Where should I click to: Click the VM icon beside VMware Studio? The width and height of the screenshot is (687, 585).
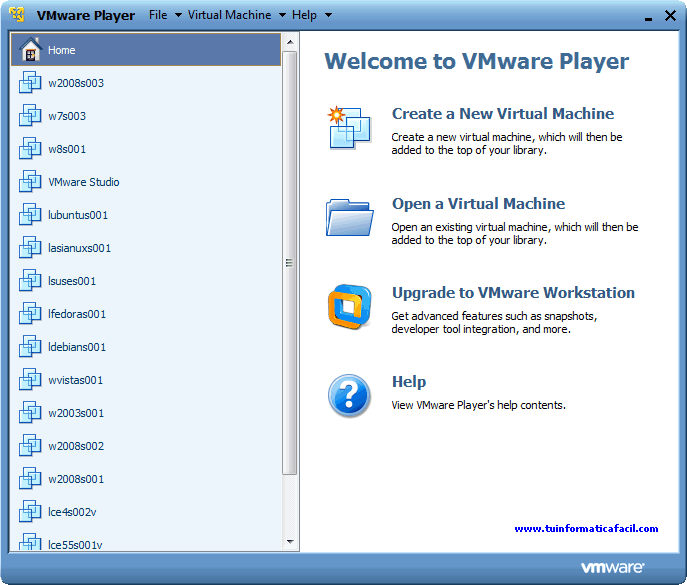pos(30,181)
